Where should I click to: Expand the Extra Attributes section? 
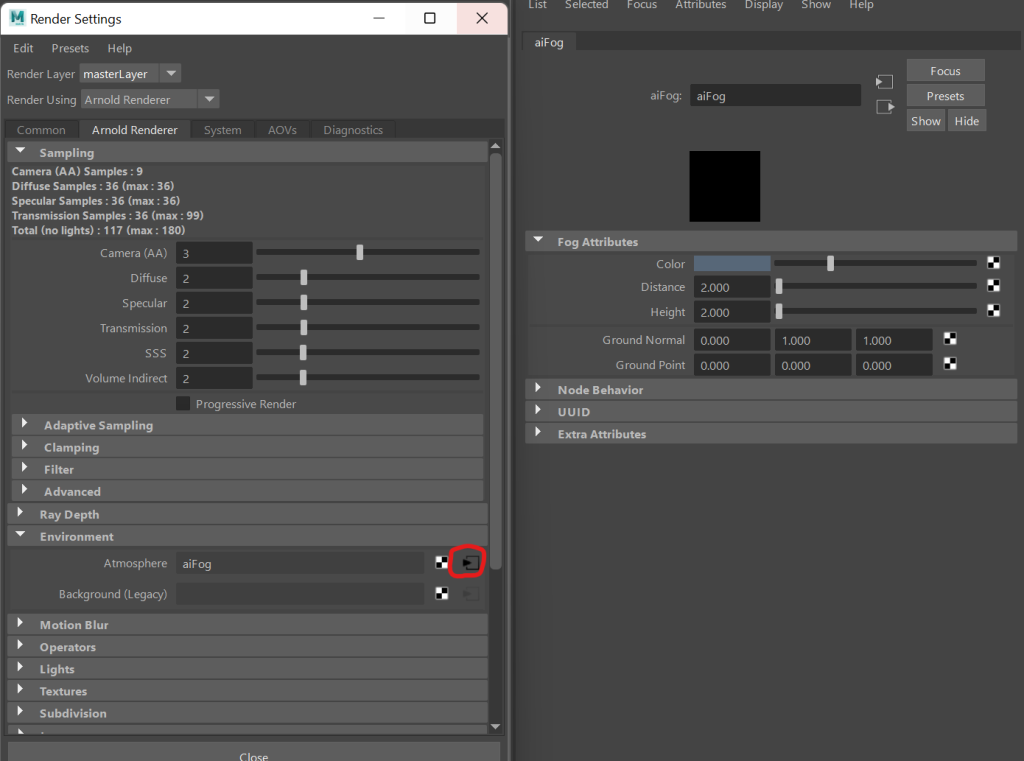tap(537, 432)
